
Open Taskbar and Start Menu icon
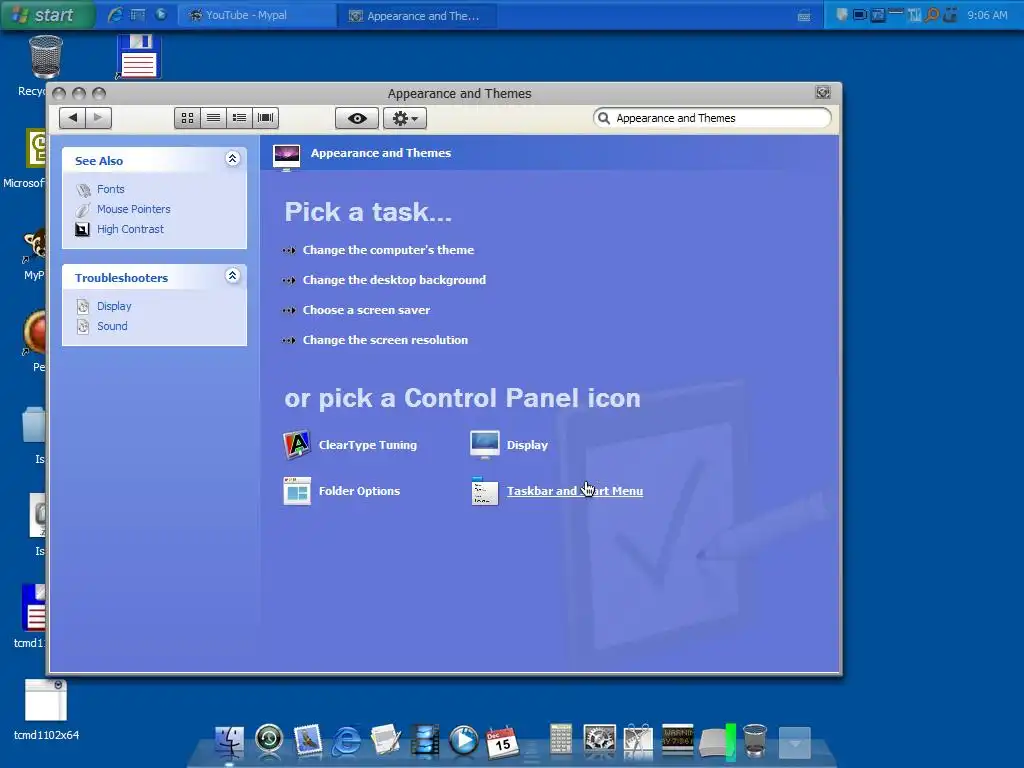[x=485, y=491]
